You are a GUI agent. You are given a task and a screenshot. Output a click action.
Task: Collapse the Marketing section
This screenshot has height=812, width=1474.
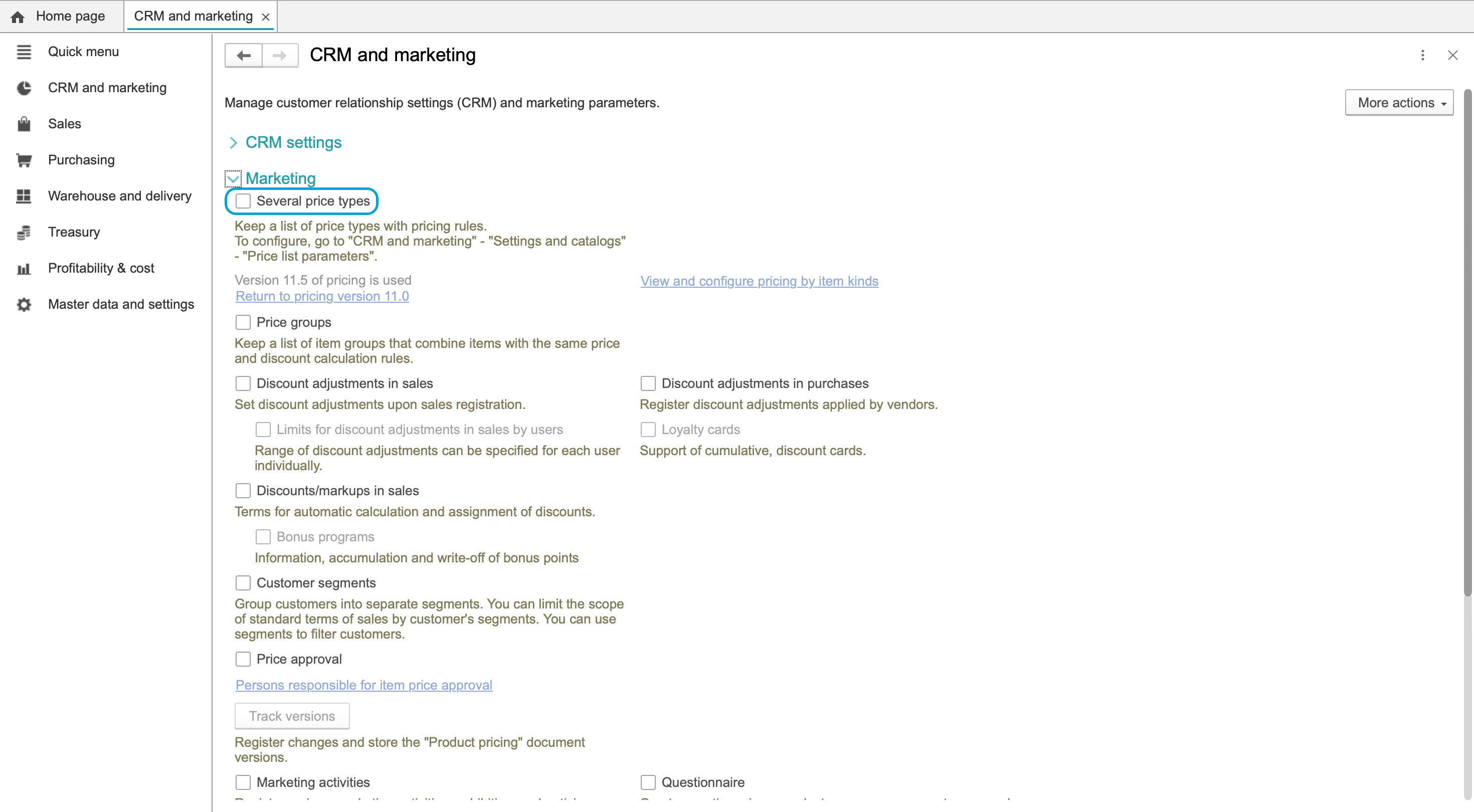tap(233, 178)
